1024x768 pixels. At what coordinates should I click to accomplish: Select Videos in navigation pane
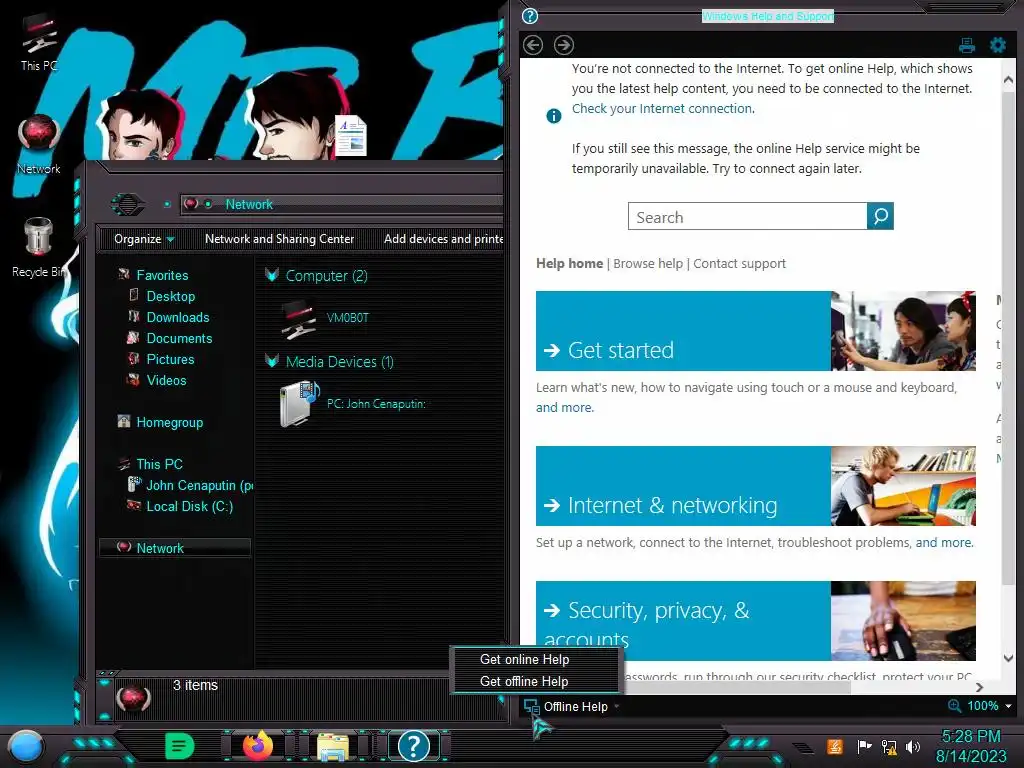[x=166, y=380]
